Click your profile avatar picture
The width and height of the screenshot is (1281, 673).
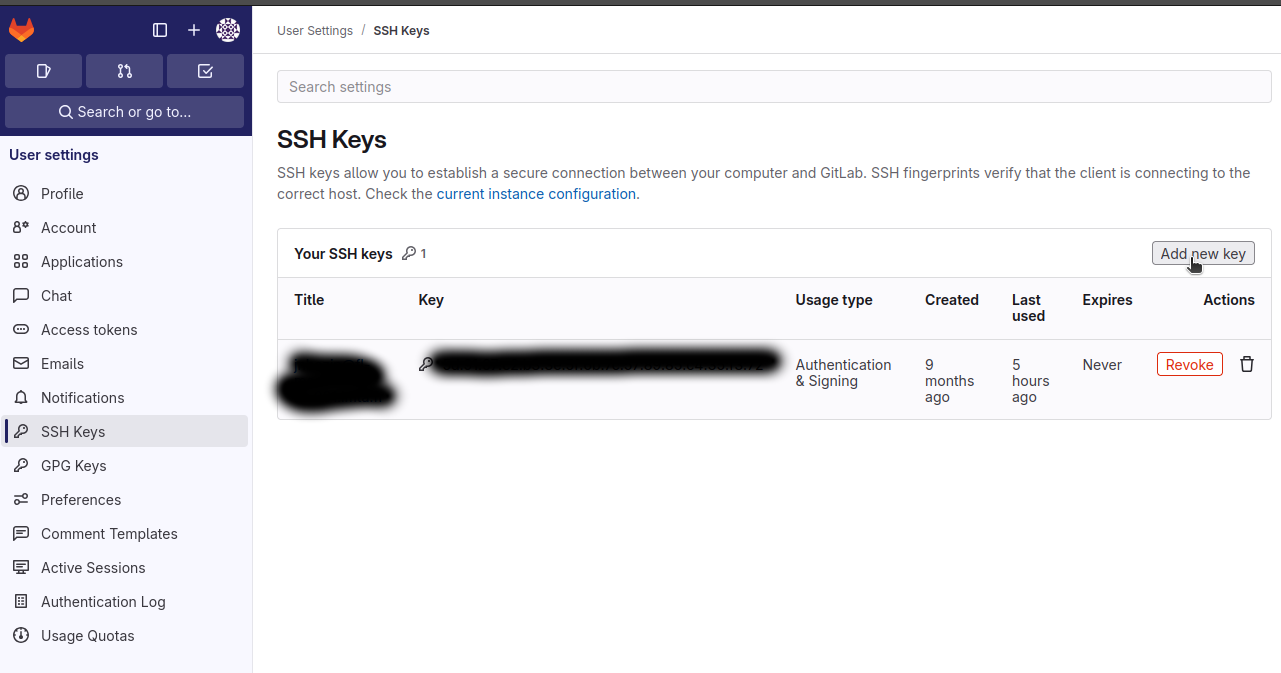click(228, 29)
